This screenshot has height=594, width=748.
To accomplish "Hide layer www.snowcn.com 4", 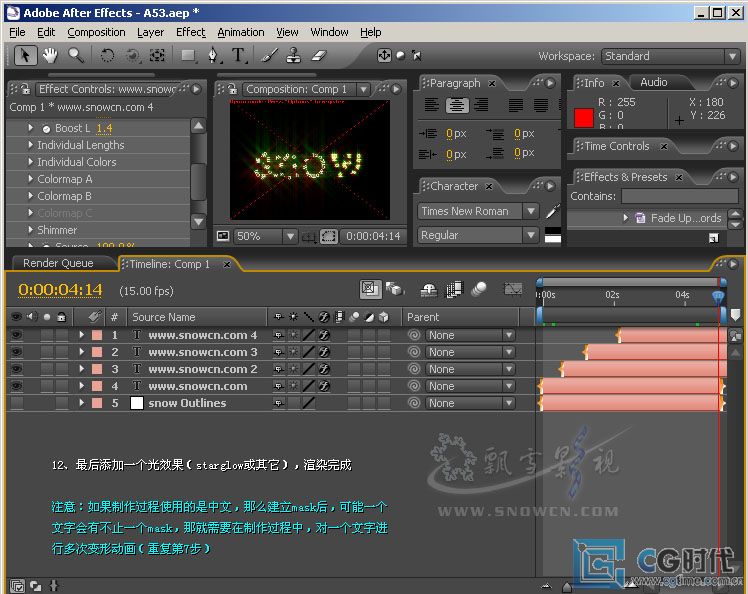I will pyautogui.click(x=16, y=335).
